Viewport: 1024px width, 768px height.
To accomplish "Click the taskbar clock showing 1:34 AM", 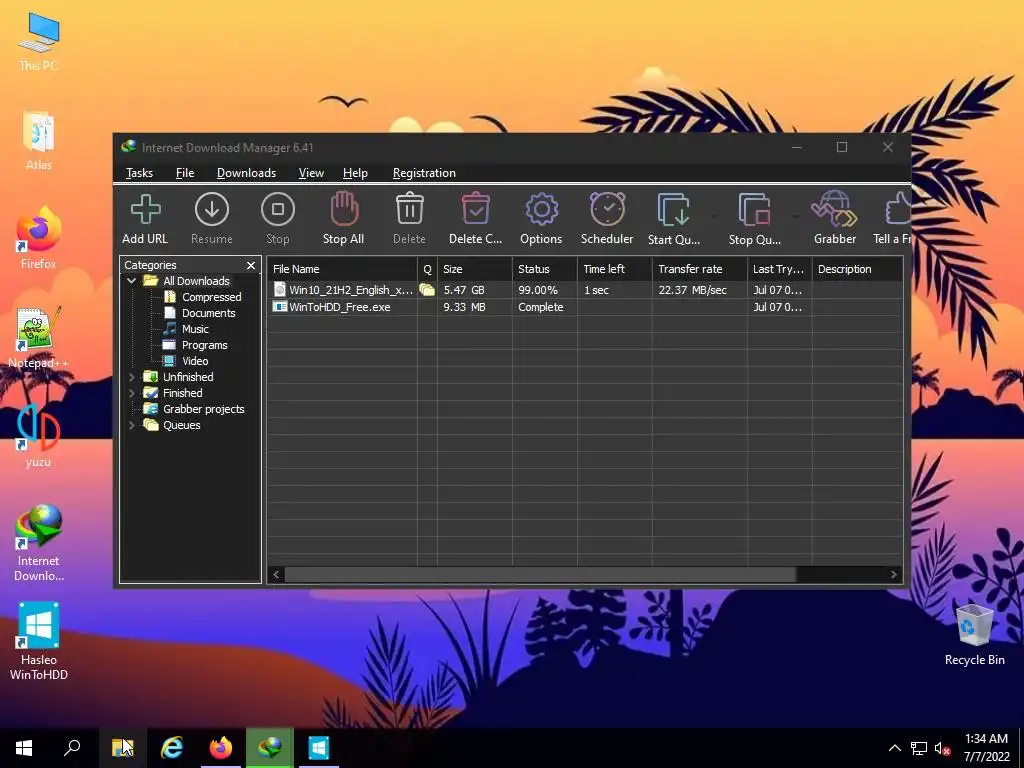I will coord(986,748).
